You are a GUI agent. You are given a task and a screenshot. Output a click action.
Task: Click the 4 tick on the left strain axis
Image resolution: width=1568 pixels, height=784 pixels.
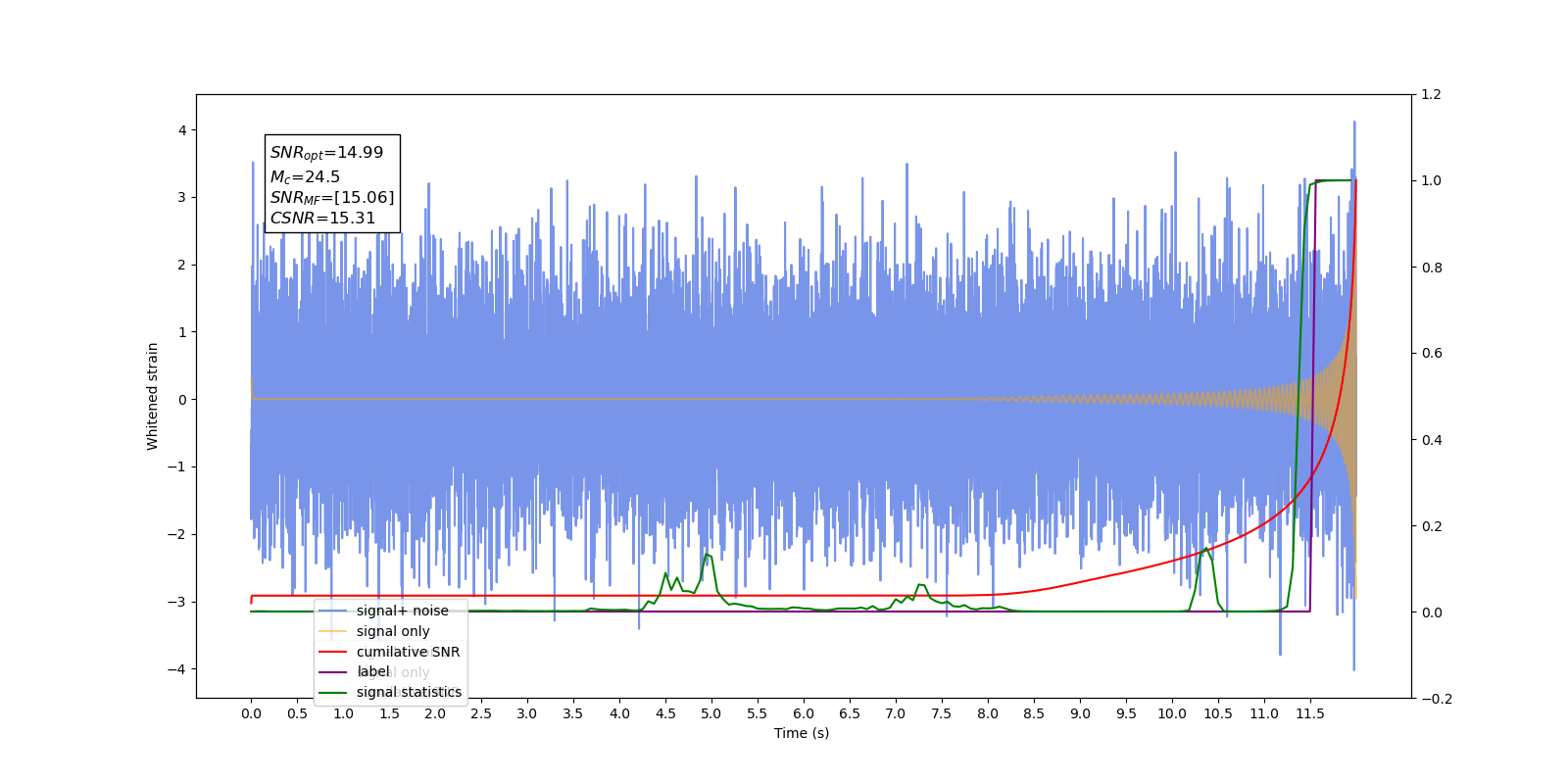pos(181,130)
